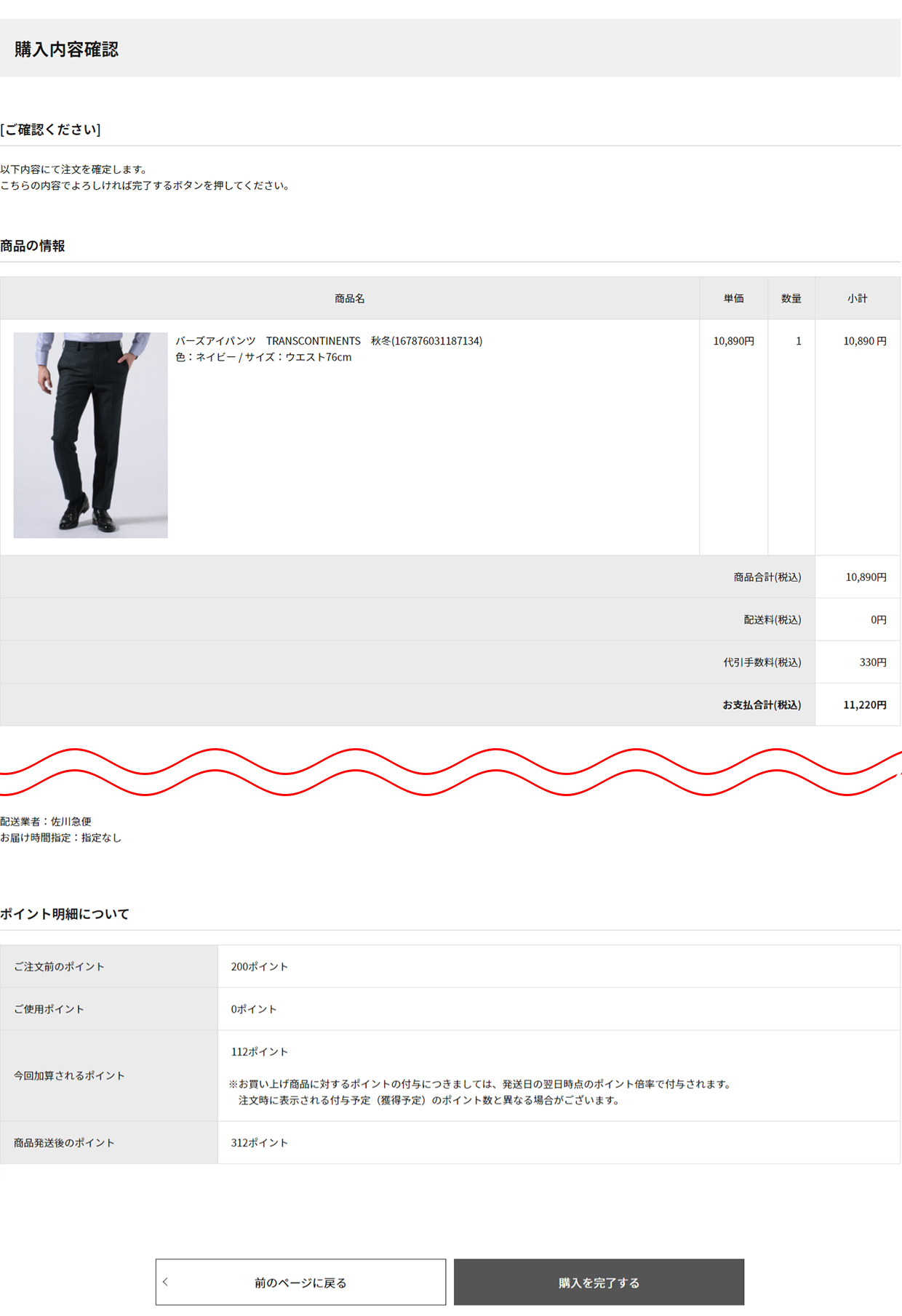902x1316 pixels.
Task: Click the 112ポイント earned value
Action: (260, 1051)
